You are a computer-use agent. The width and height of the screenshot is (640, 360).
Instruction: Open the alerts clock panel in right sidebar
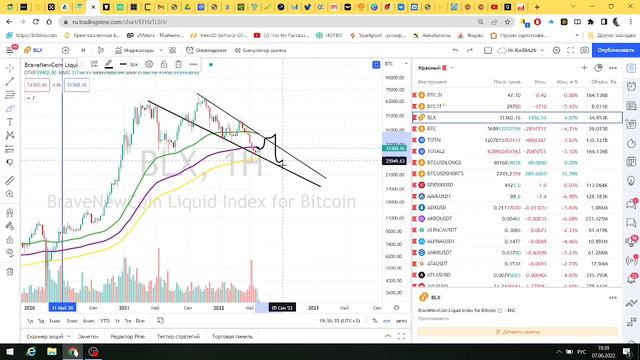631,87
